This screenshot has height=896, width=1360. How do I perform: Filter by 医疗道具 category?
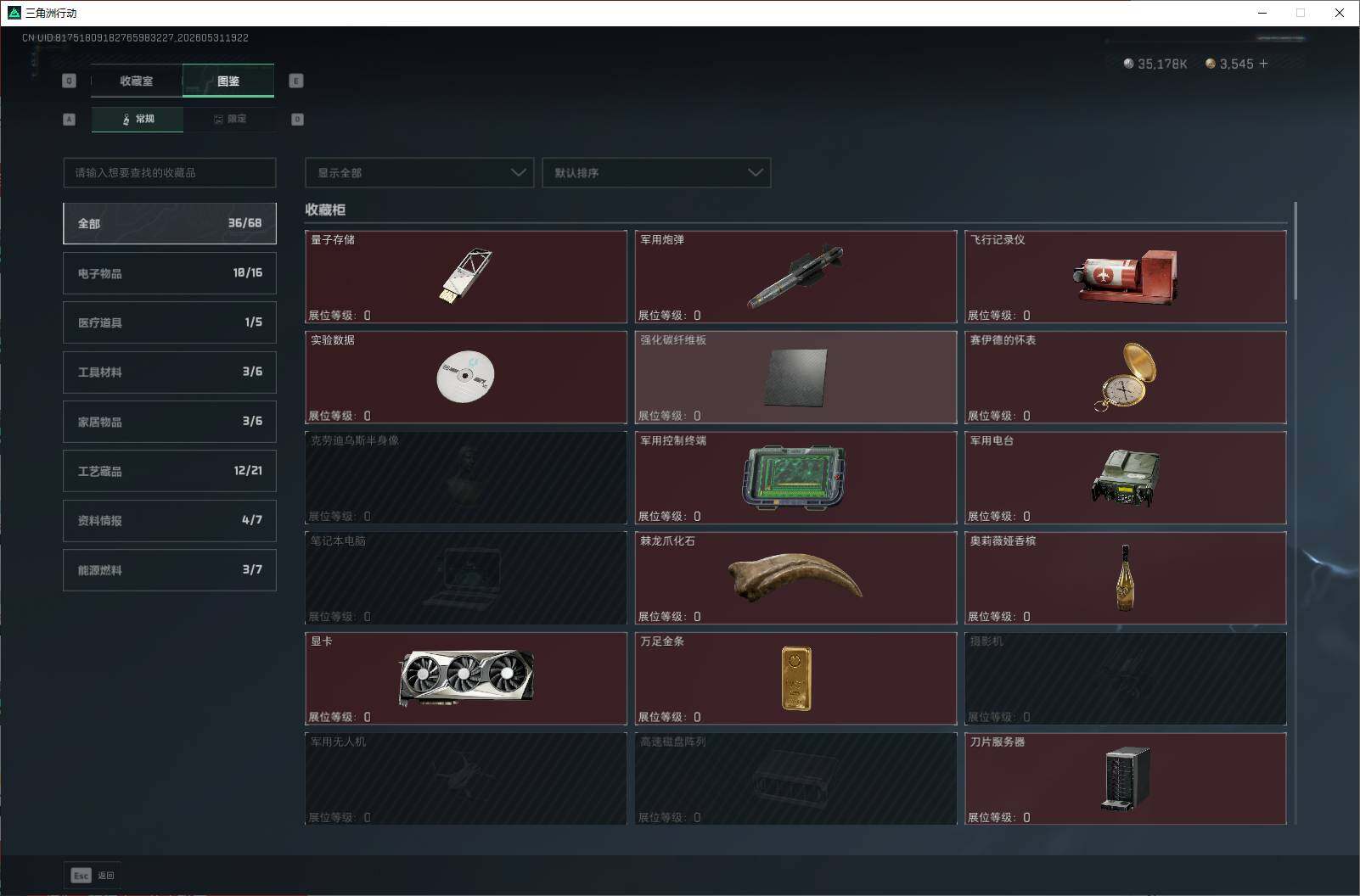(170, 322)
